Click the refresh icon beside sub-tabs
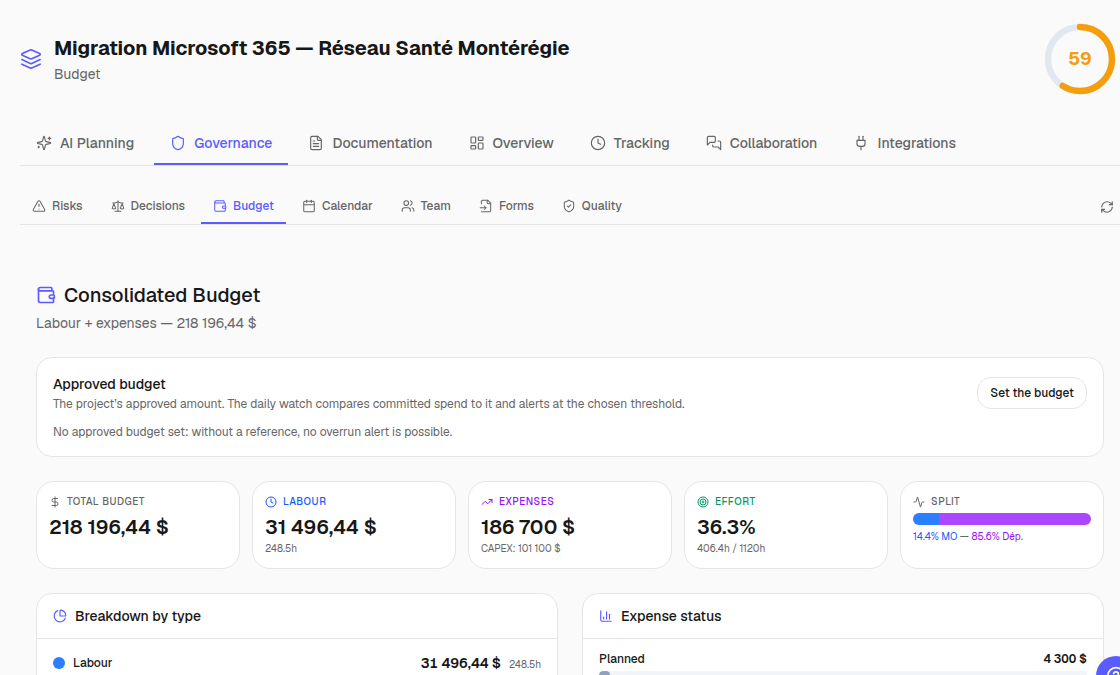 1106,206
